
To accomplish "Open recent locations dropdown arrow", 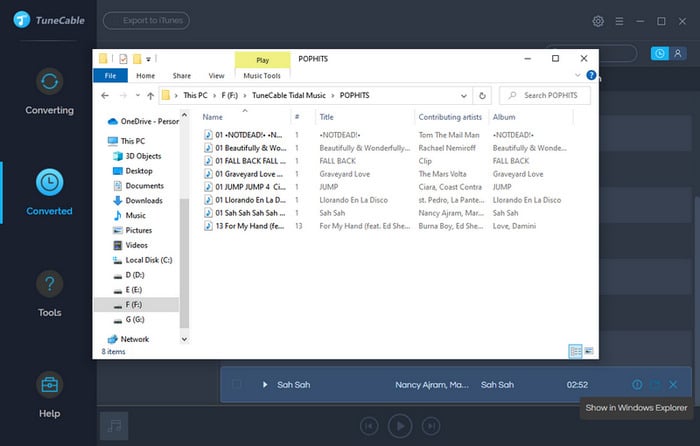I will (138, 95).
